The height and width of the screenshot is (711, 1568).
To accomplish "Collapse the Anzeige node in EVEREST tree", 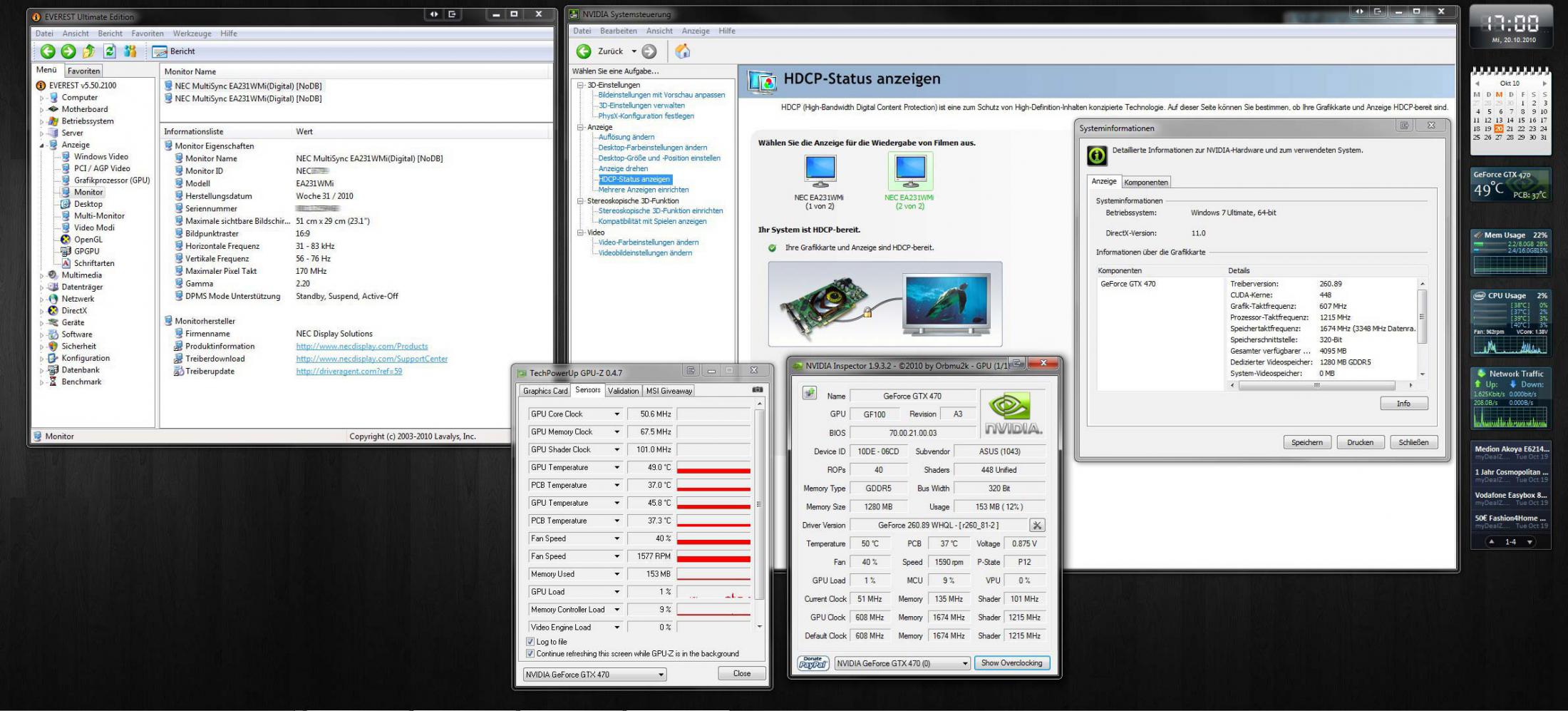I will click(x=42, y=145).
